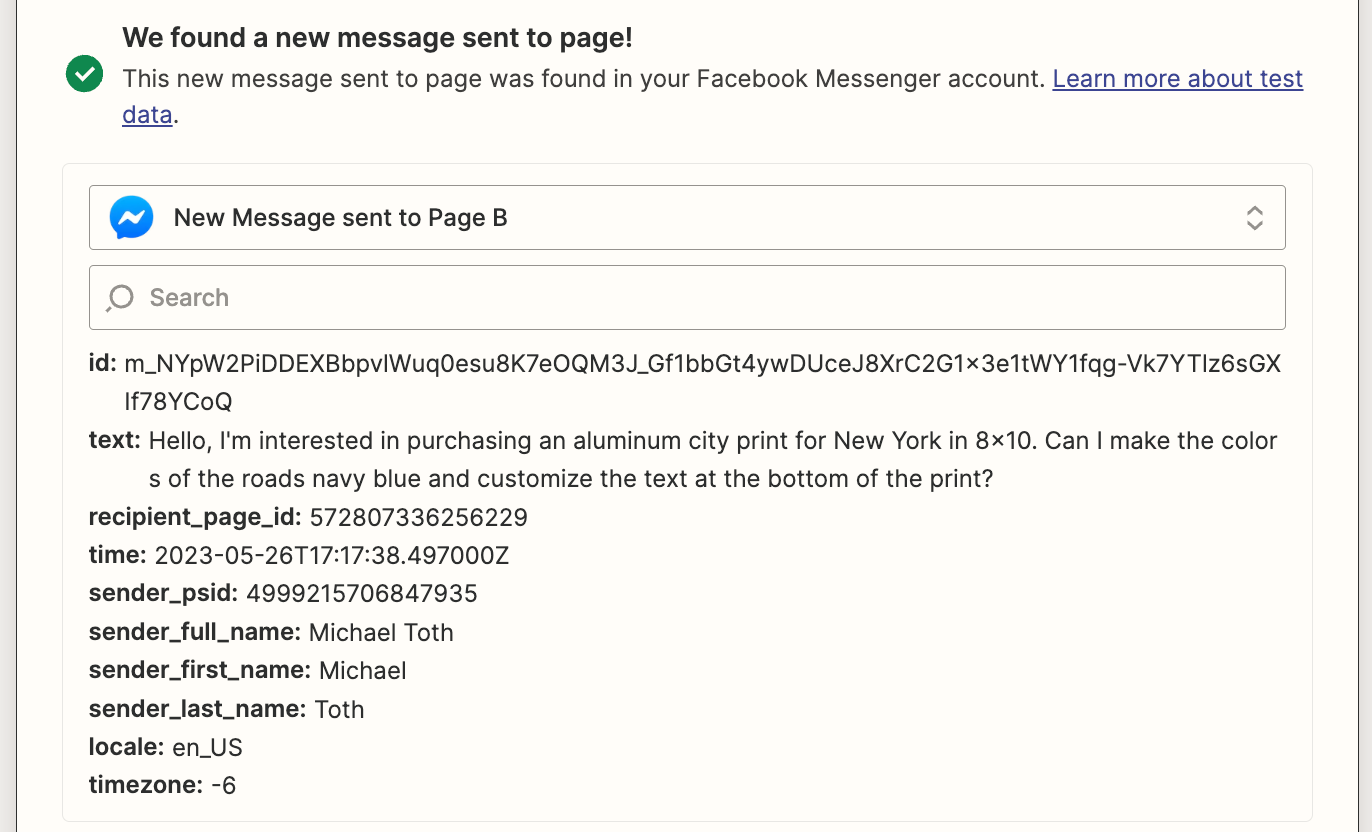This screenshot has height=832, width=1372.
Task: Focus the Search input field
Action: click(x=700, y=297)
